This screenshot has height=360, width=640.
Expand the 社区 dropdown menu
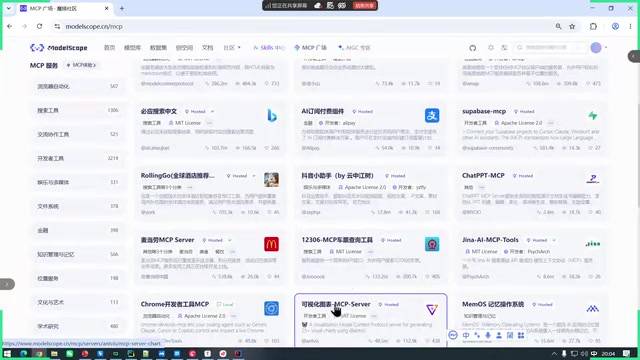232,48
